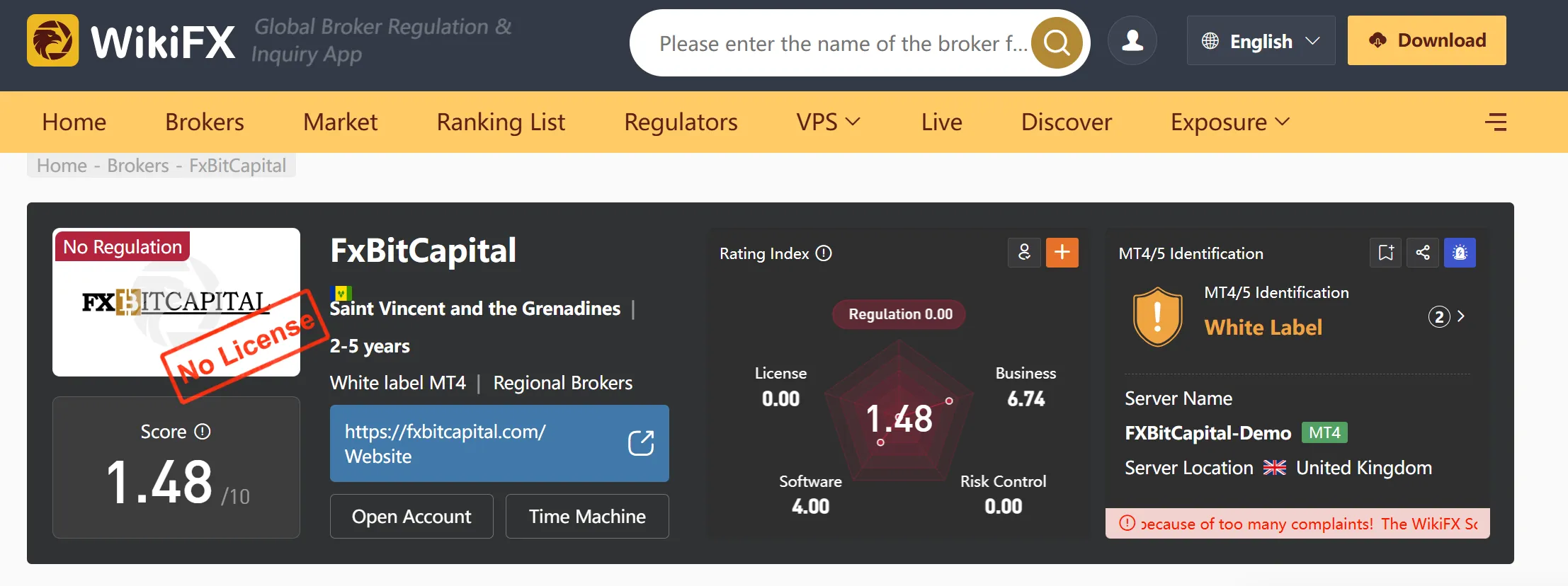Open the hamburger menu icon

tap(1496, 122)
